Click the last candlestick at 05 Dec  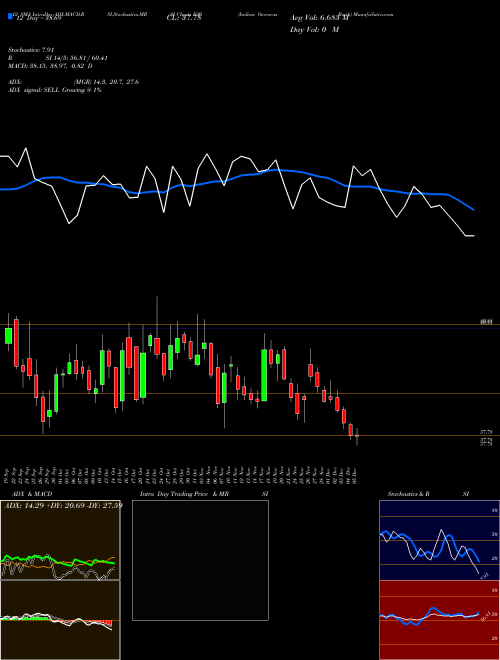[357, 436]
